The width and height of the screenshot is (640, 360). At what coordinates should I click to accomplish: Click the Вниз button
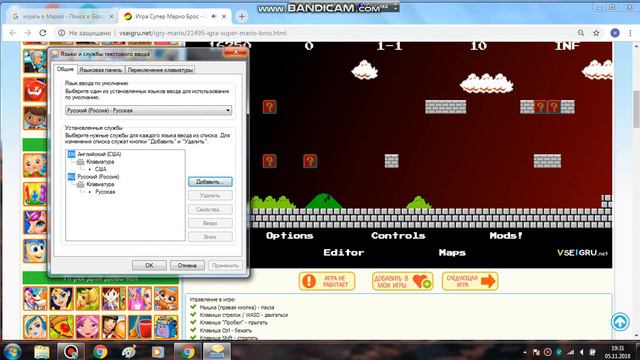click(x=210, y=237)
